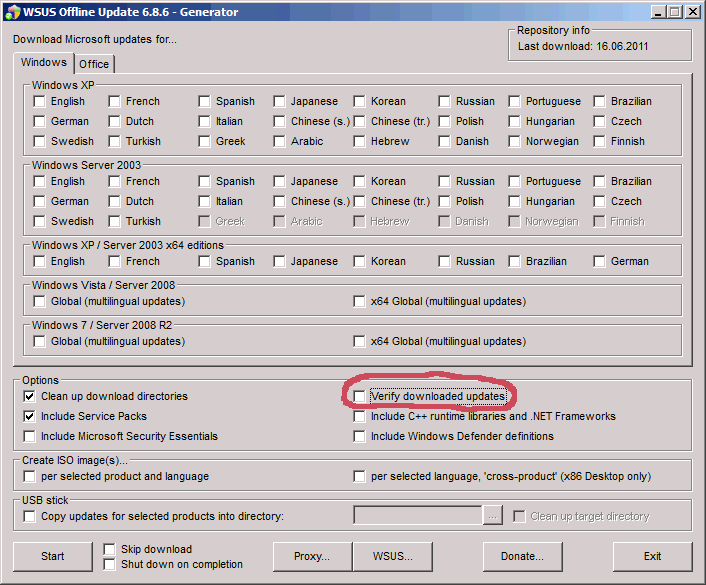Uncheck Include Service Packs option
This screenshot has height=585, width=706.
(29, 417)
